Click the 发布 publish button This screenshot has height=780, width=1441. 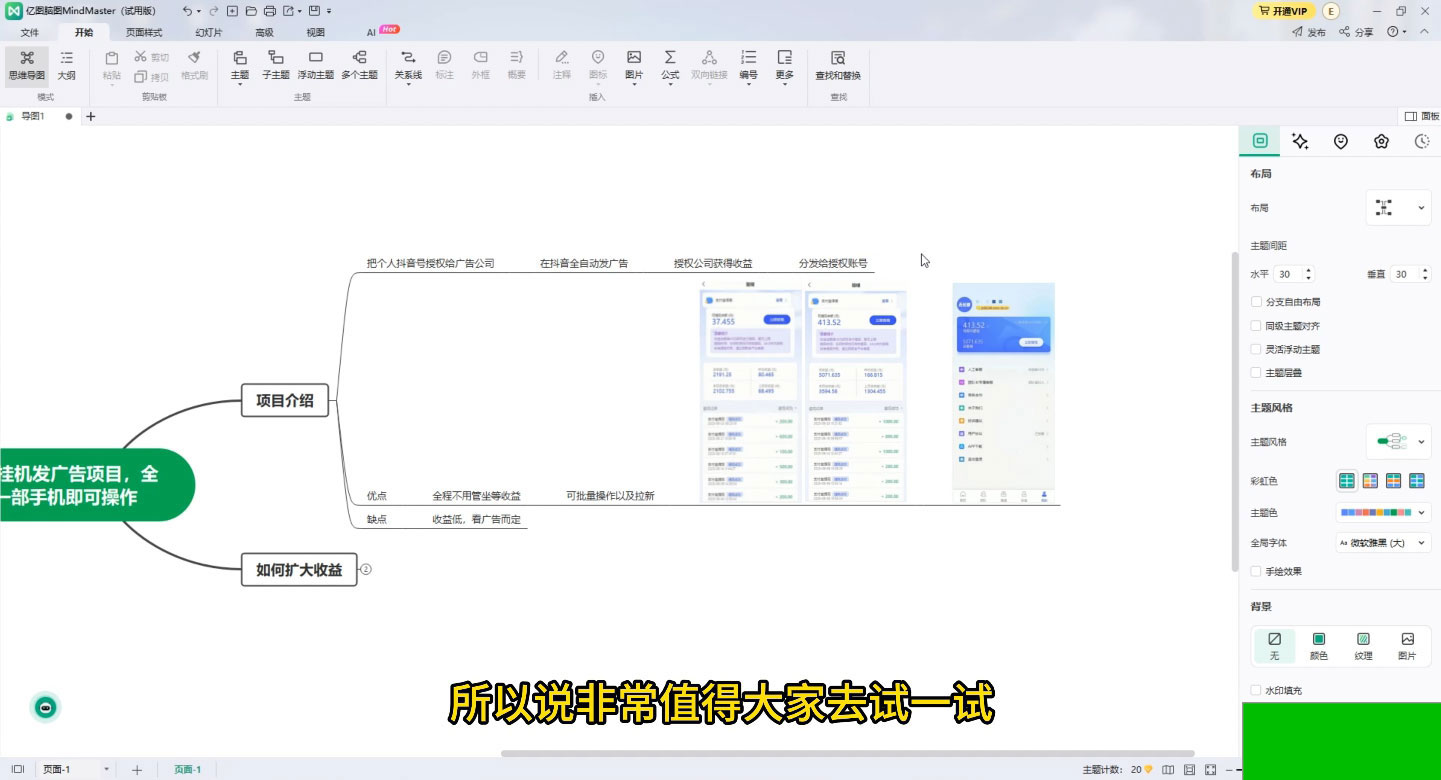coord(1309,32)
